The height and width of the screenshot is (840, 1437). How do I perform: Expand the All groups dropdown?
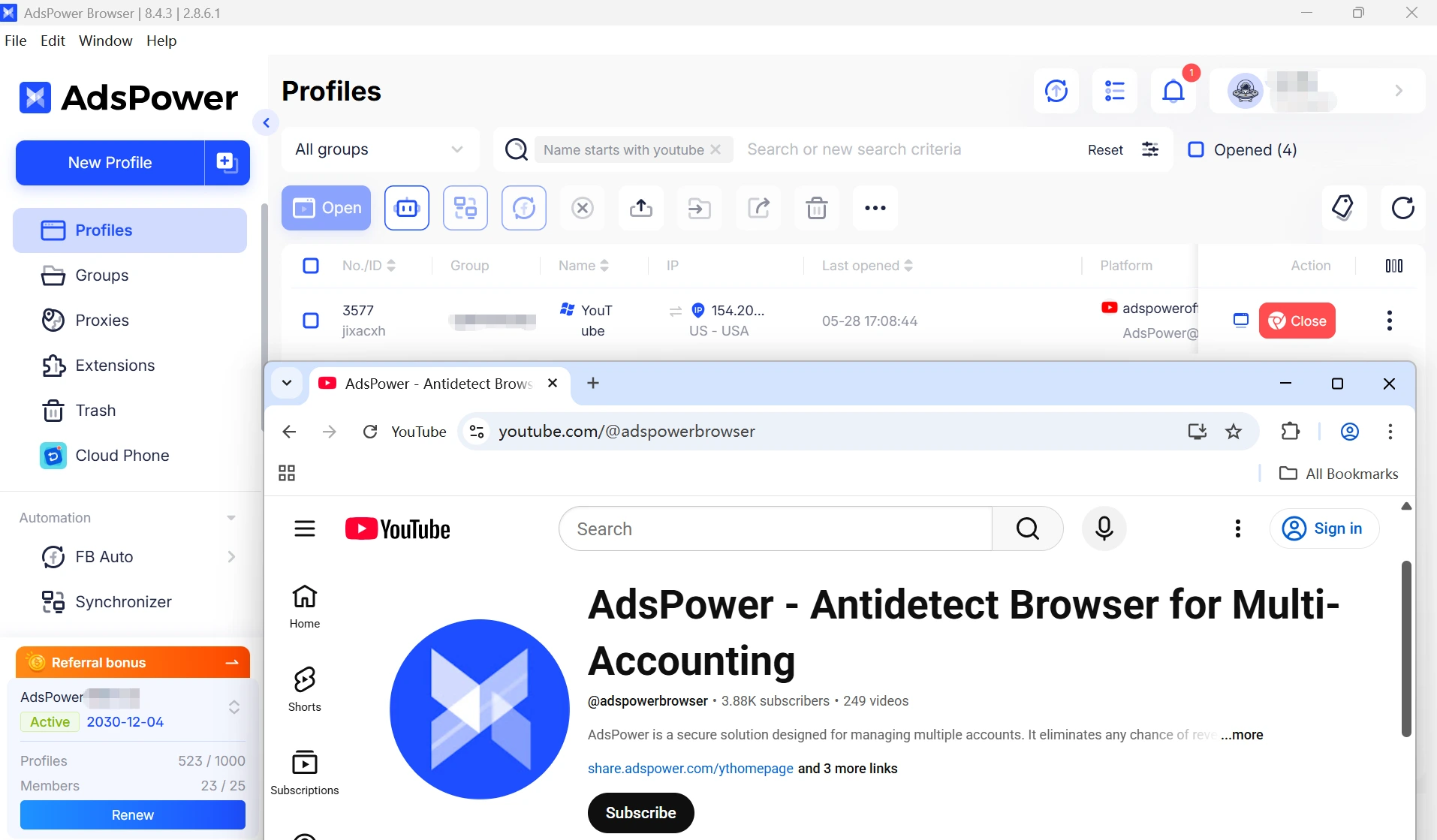click(380, 149)
